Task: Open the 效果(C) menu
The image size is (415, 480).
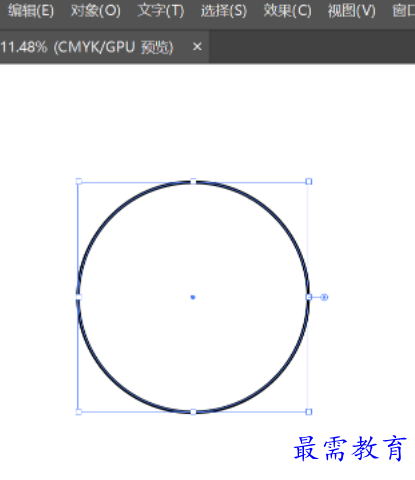Action: (287, 11)
